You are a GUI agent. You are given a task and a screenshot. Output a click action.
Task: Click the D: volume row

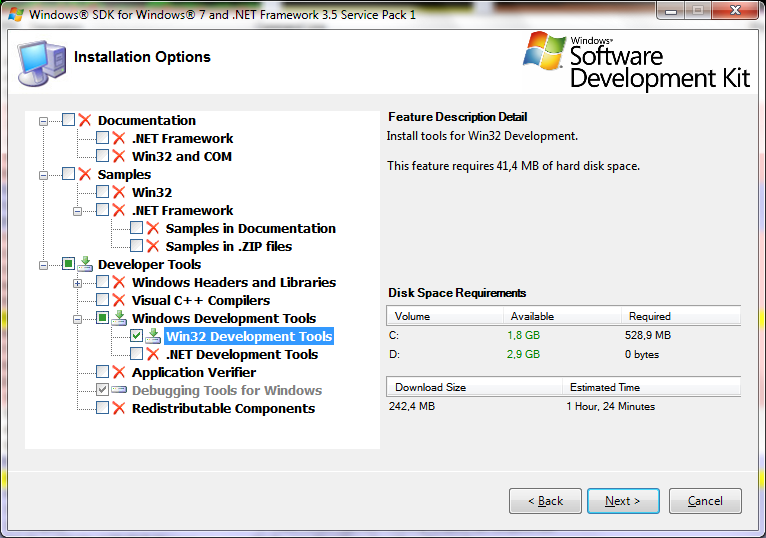pos(564,354)
